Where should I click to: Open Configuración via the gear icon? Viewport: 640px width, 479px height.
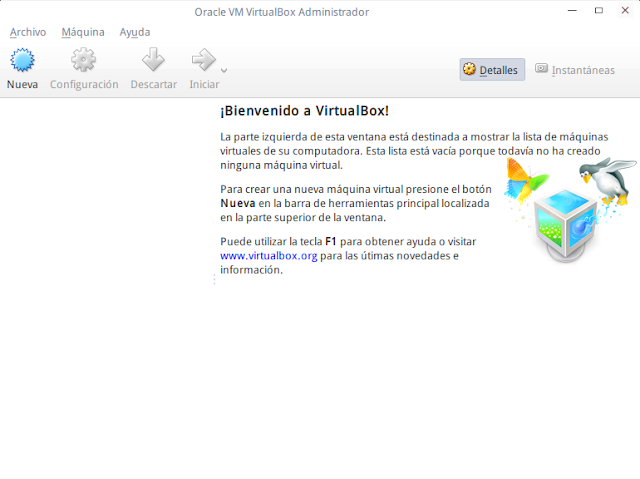(x=84, y=60)
